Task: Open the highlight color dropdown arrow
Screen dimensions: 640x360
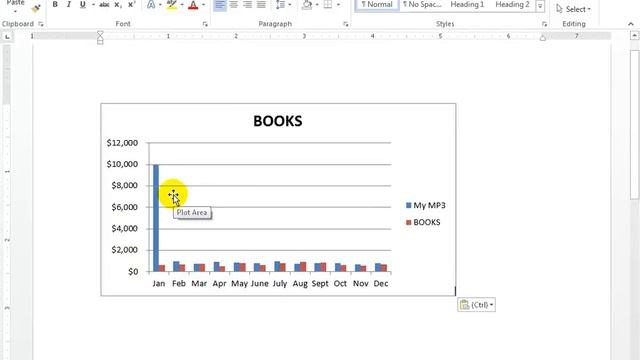Action: [182, 5]
